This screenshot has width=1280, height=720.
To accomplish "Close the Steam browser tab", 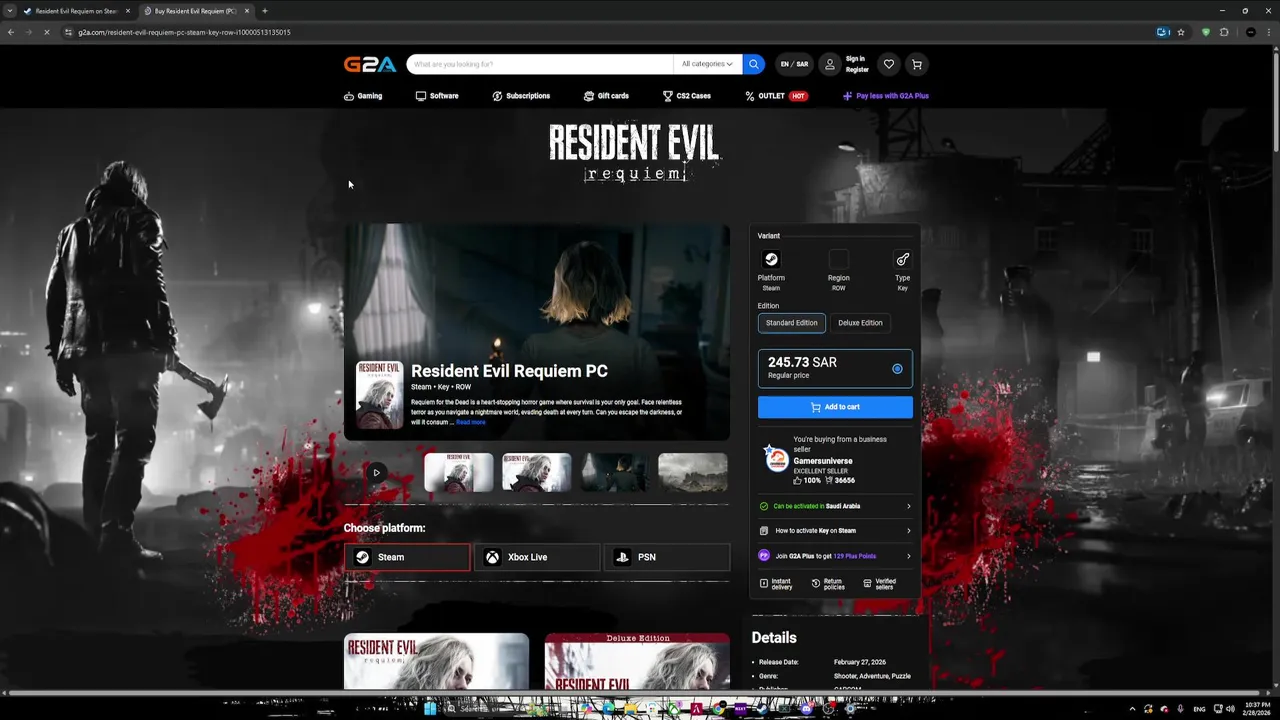I will 127,11.
